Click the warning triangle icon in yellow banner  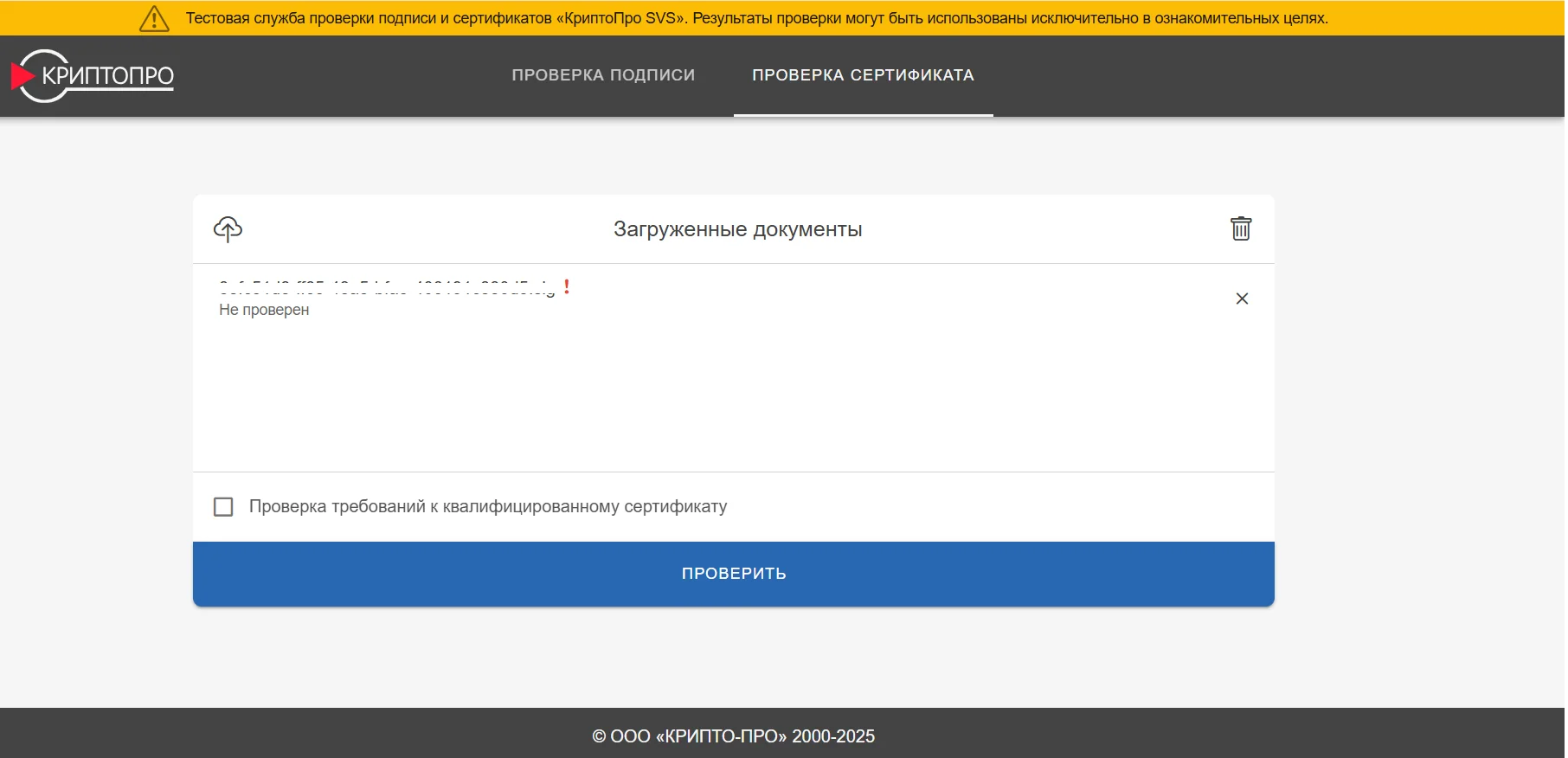pos(154,18)
